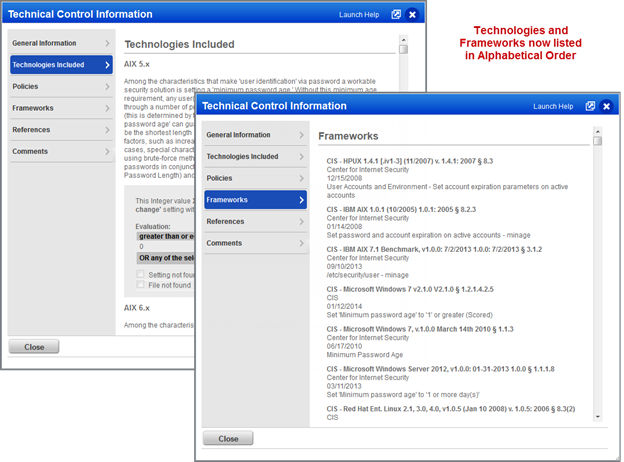Click 'Frameworks' pane heading
624x462 pixels.
(348, 136)
